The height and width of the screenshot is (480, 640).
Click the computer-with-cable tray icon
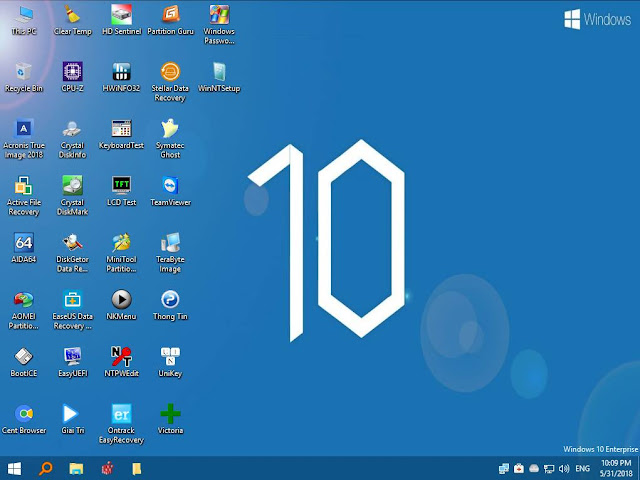(549, 469)
